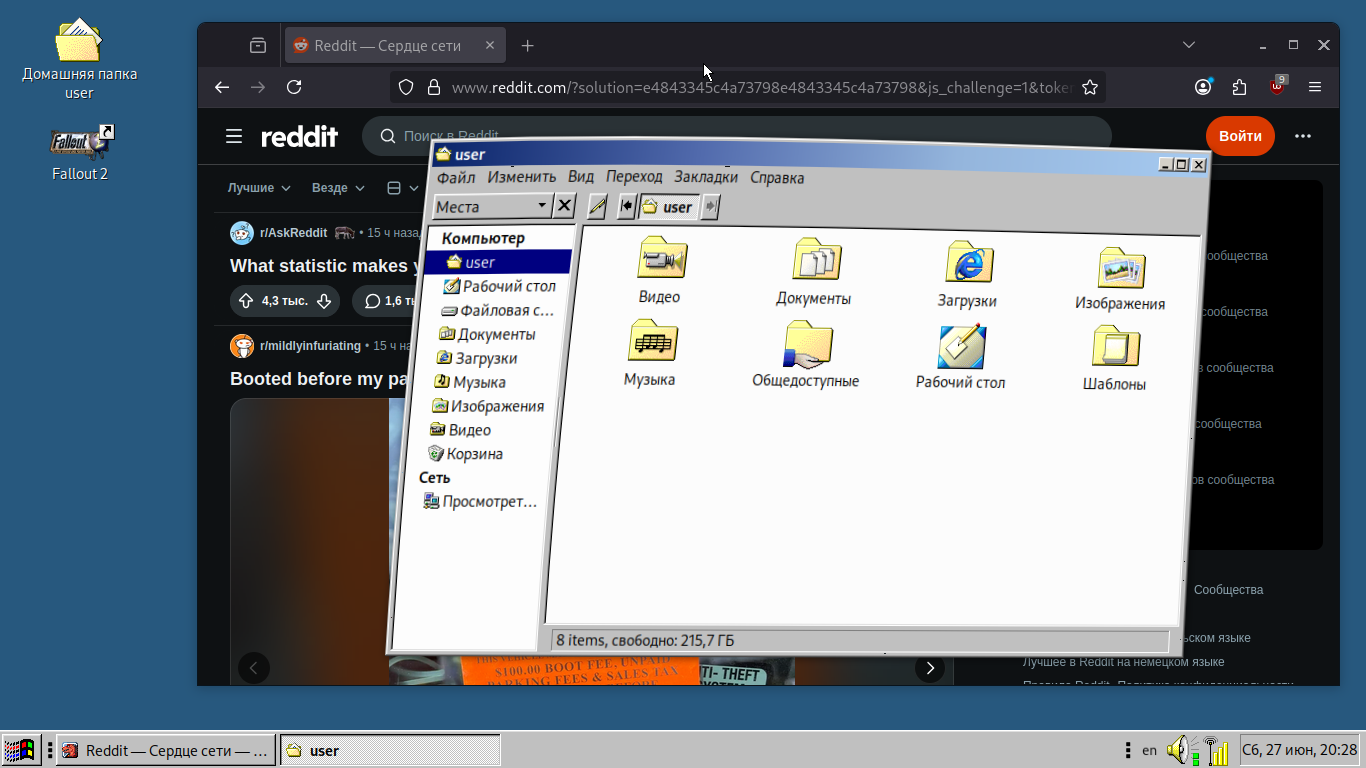Click the Reddit search field
The image size is (1366, 768).
pos(737,136)
